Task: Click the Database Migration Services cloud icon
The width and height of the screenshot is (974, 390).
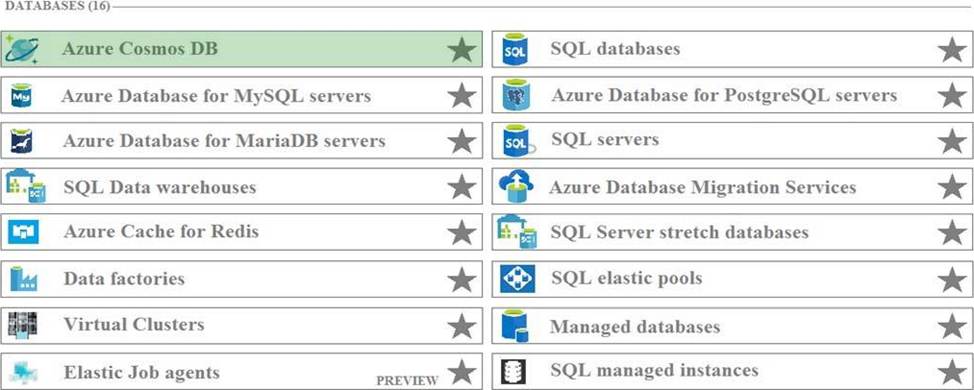Action: point(516,186)
